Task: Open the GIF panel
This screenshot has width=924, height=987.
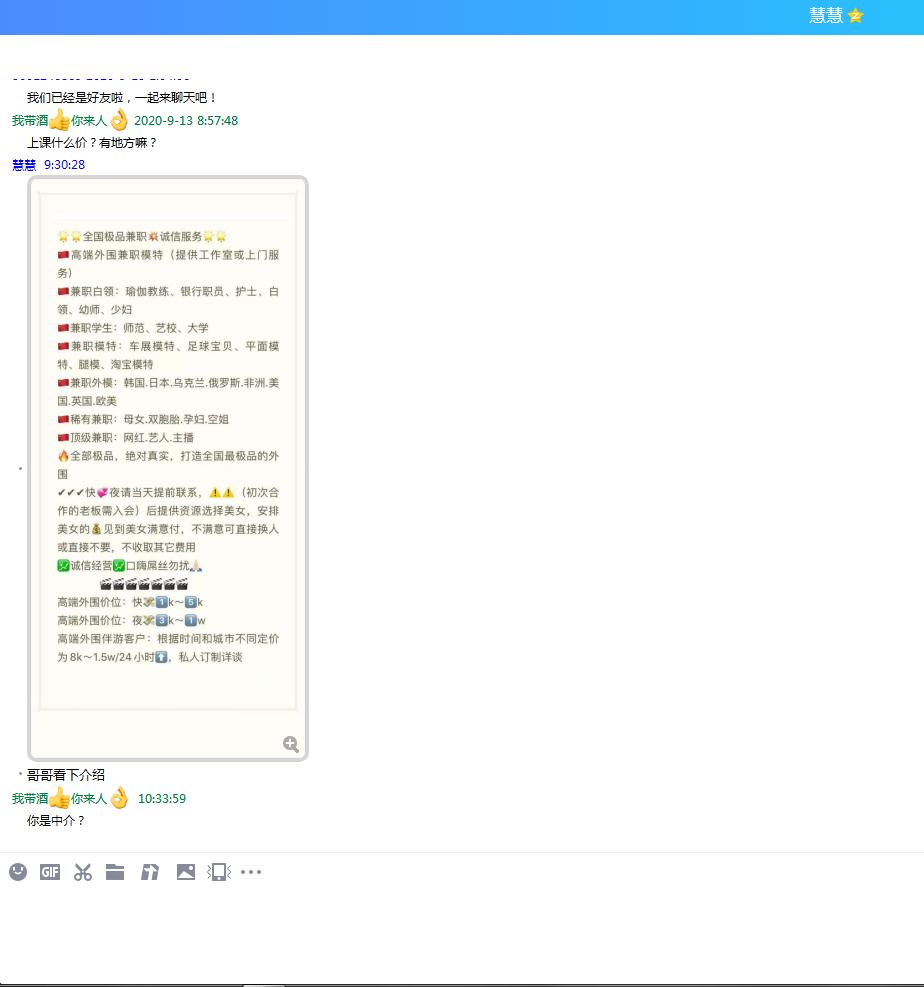Action: 49,872
